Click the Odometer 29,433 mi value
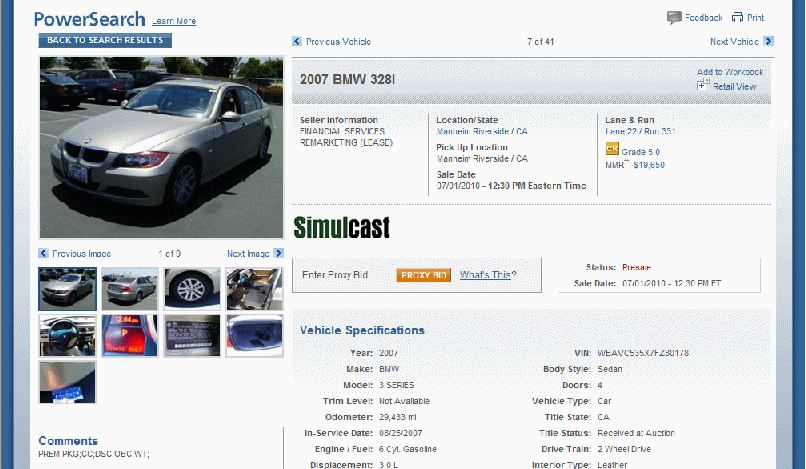 click(398, 417)
